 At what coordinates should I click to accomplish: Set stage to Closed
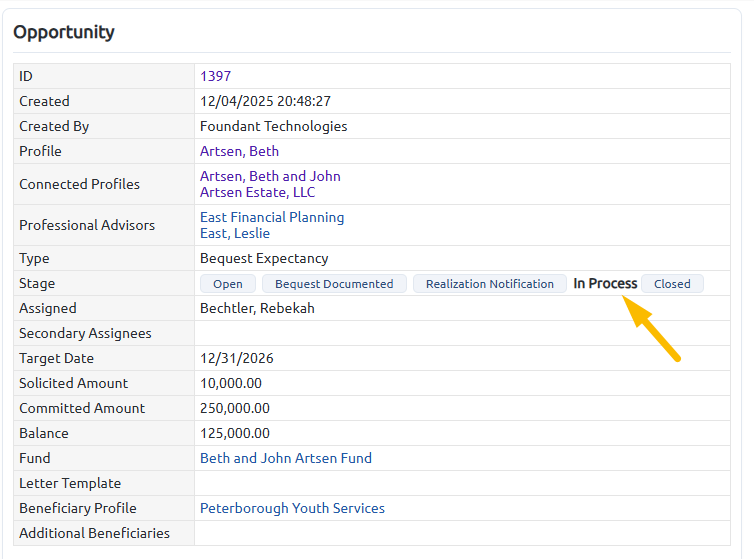(672, 284)
